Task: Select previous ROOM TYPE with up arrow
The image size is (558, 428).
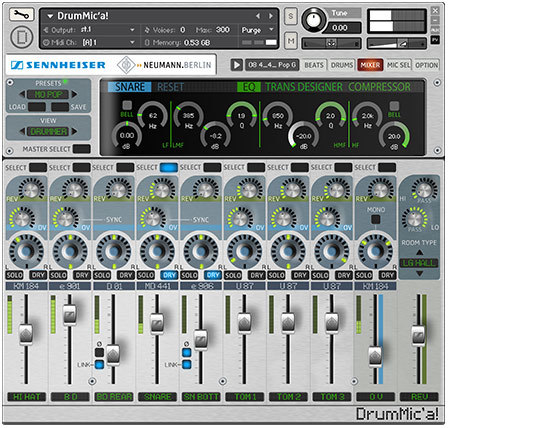Action: 420,252
